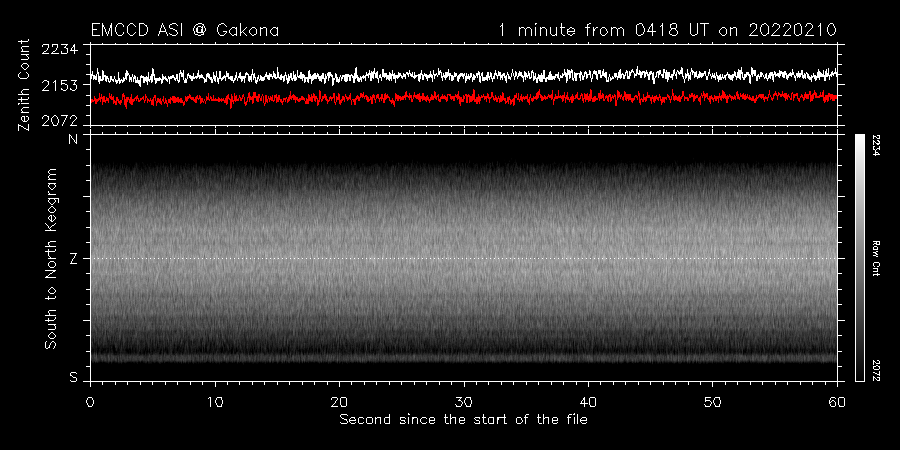Click the 'S' south label on the keogram axis
The height and width of the screenshot is (450, 900).
[73, 377]
